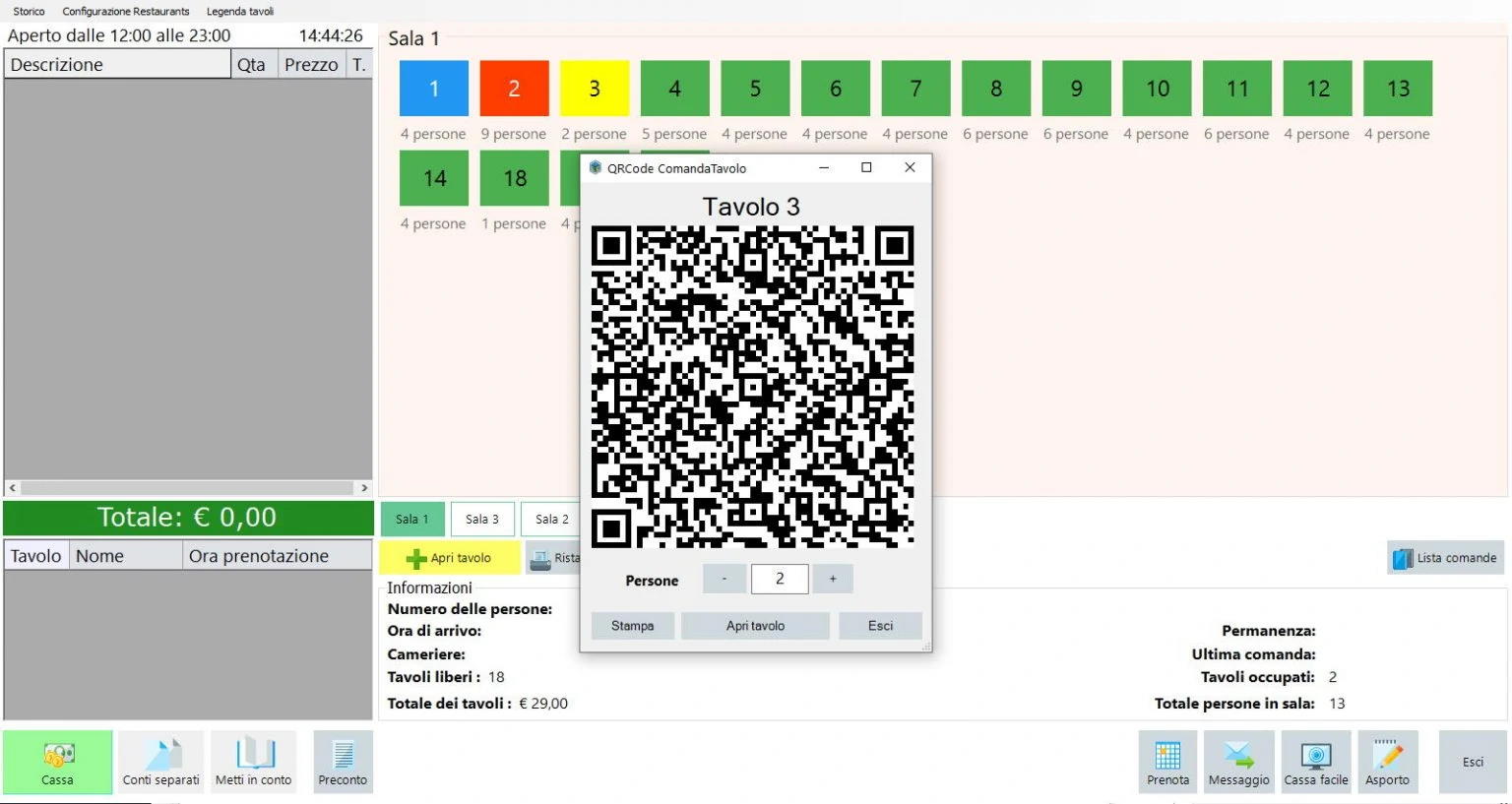
Task: Select table 11
Action: click(1237, 89)
